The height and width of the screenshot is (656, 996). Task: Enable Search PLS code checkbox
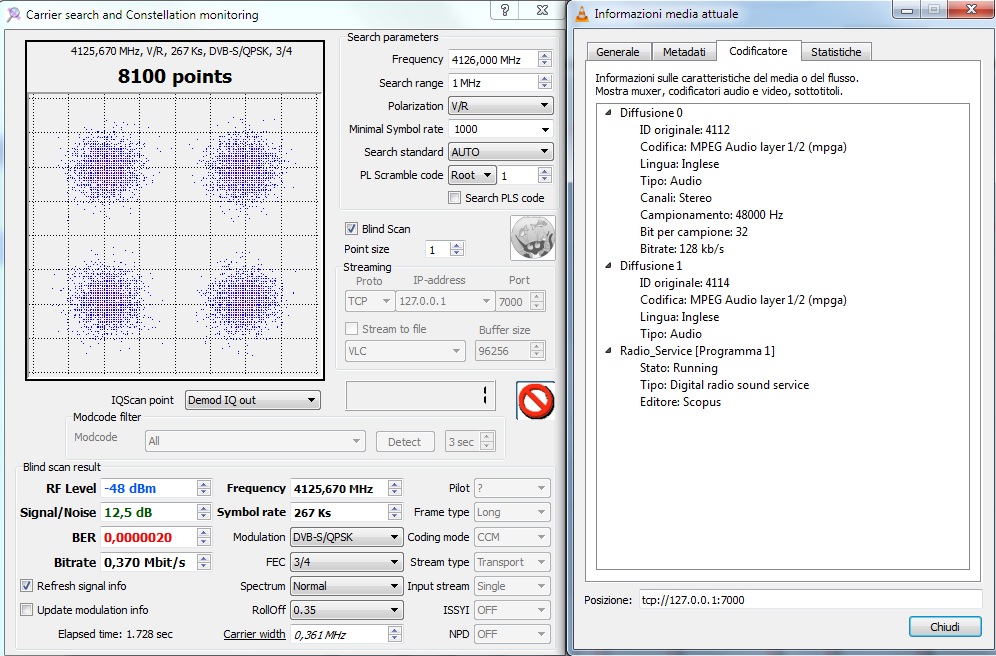[454, 197]
